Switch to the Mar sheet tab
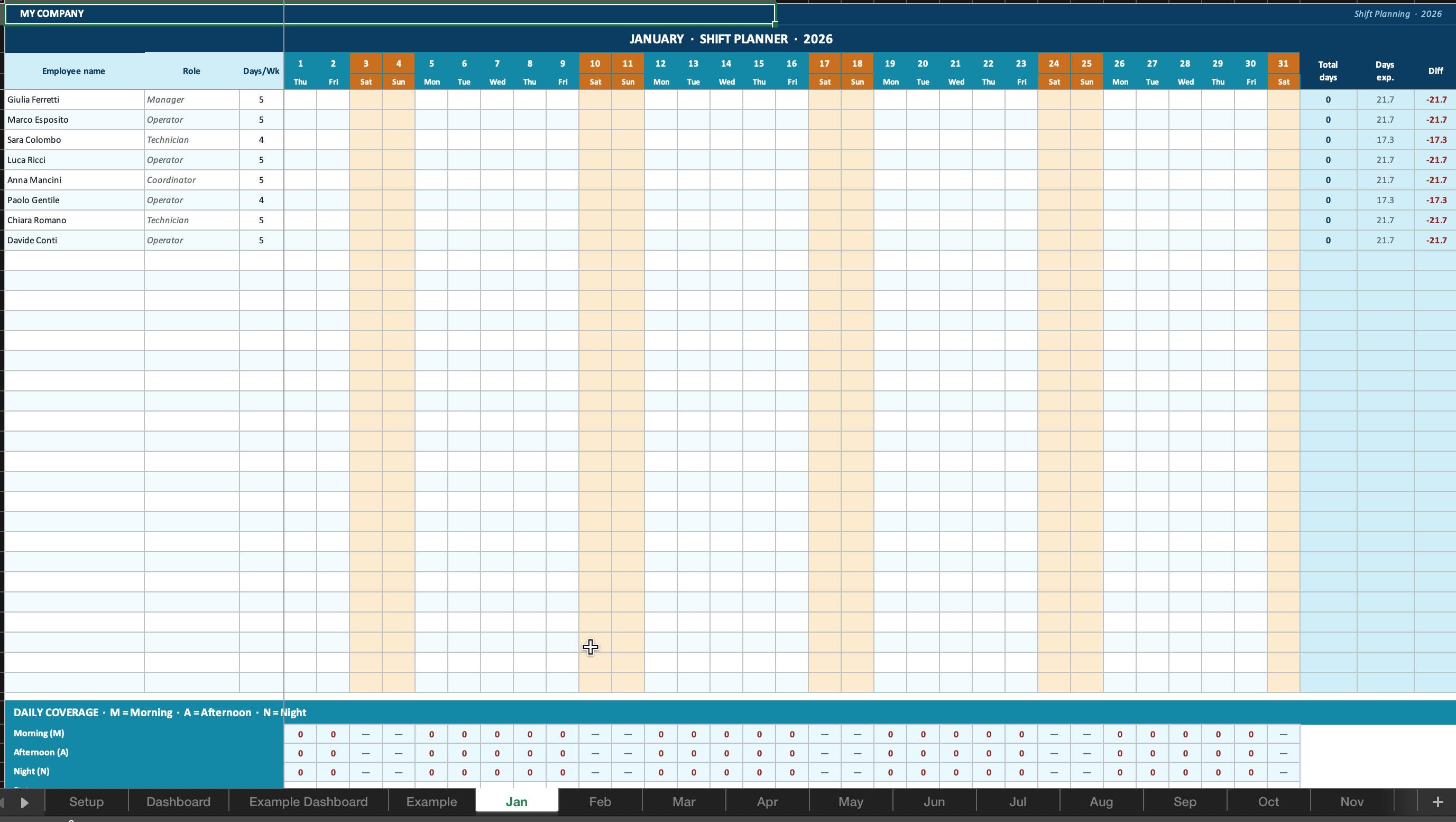The image size is (1456, 822). tap(684, 802)
